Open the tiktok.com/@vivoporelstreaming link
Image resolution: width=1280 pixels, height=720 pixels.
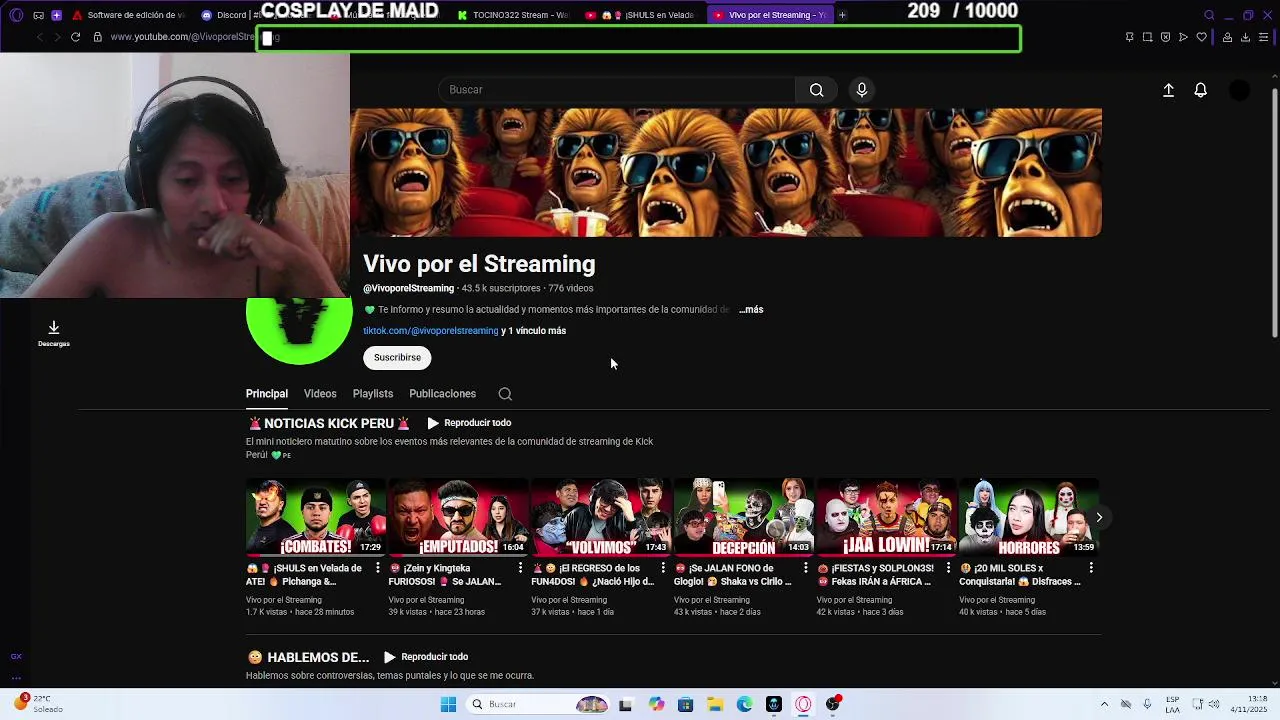(430, 331)
